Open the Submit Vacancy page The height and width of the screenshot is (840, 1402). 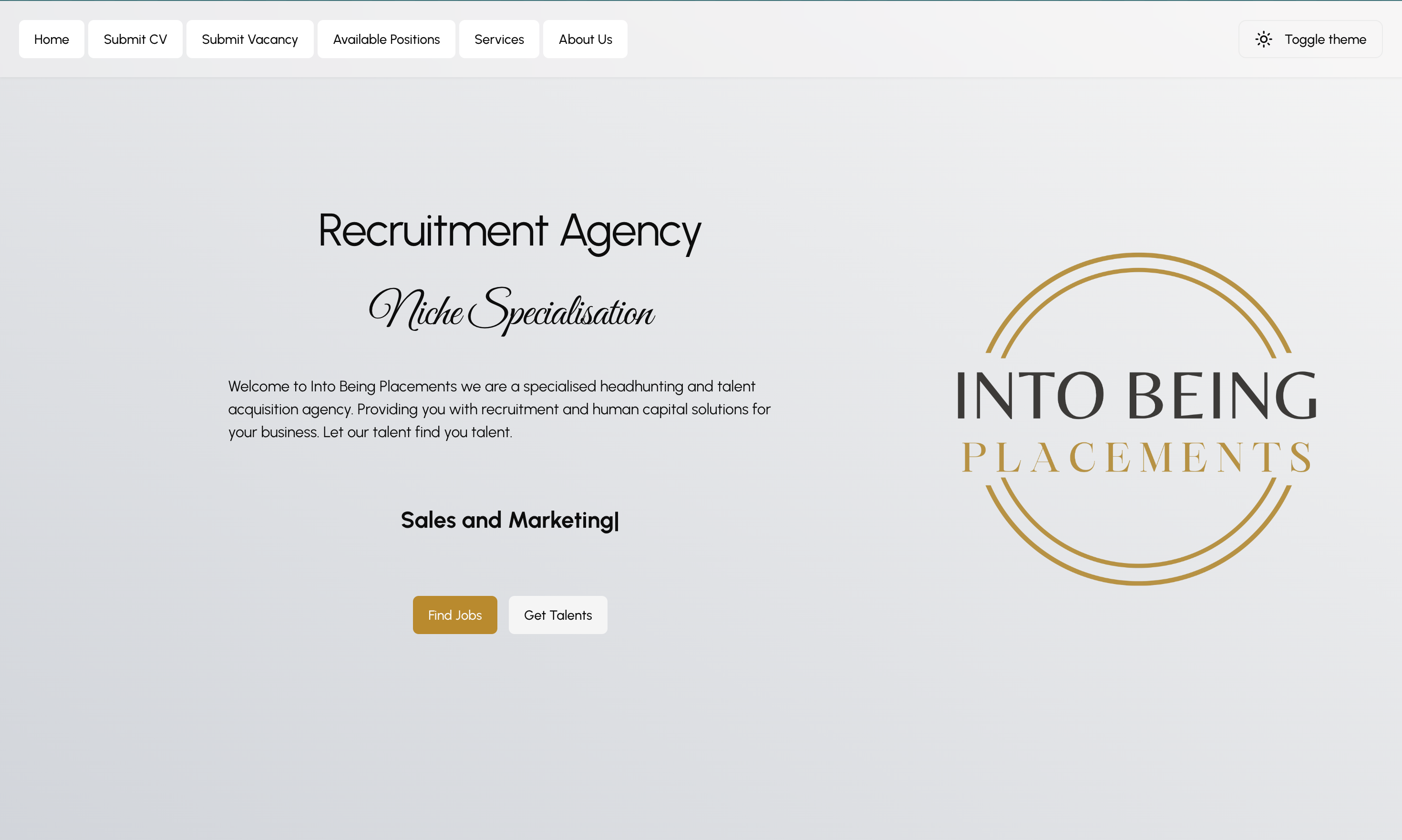coord(250,39)
